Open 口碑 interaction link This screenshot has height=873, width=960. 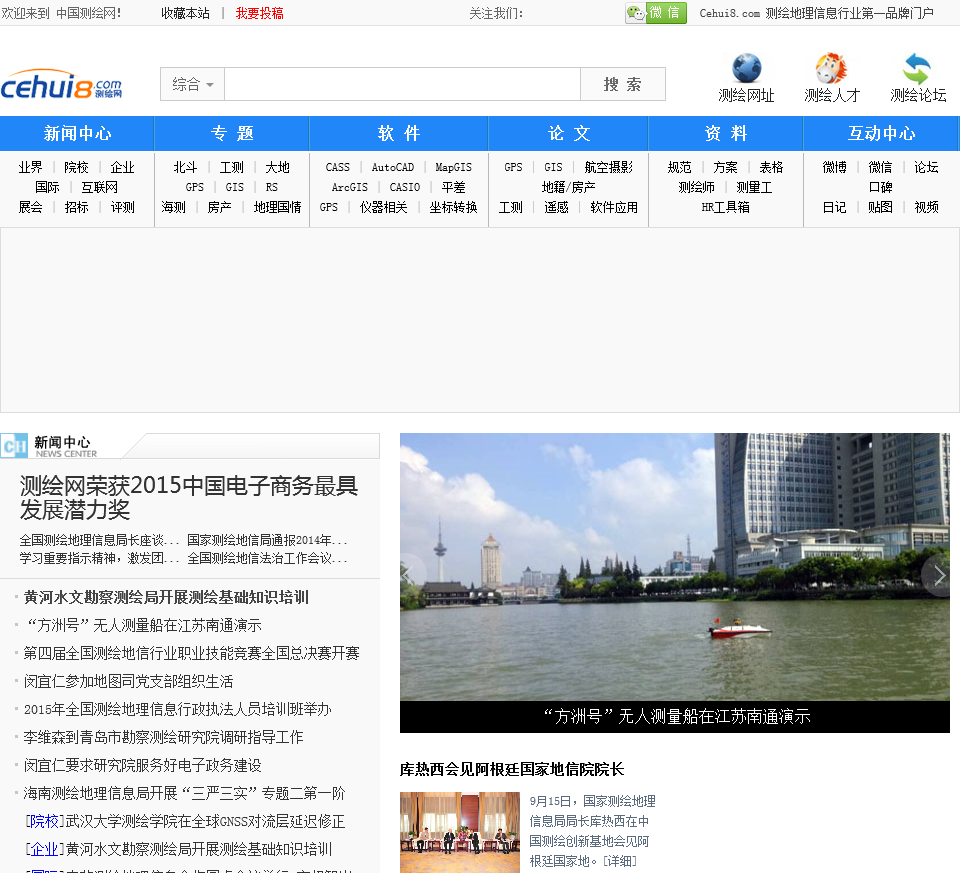[x=880, y=187]
